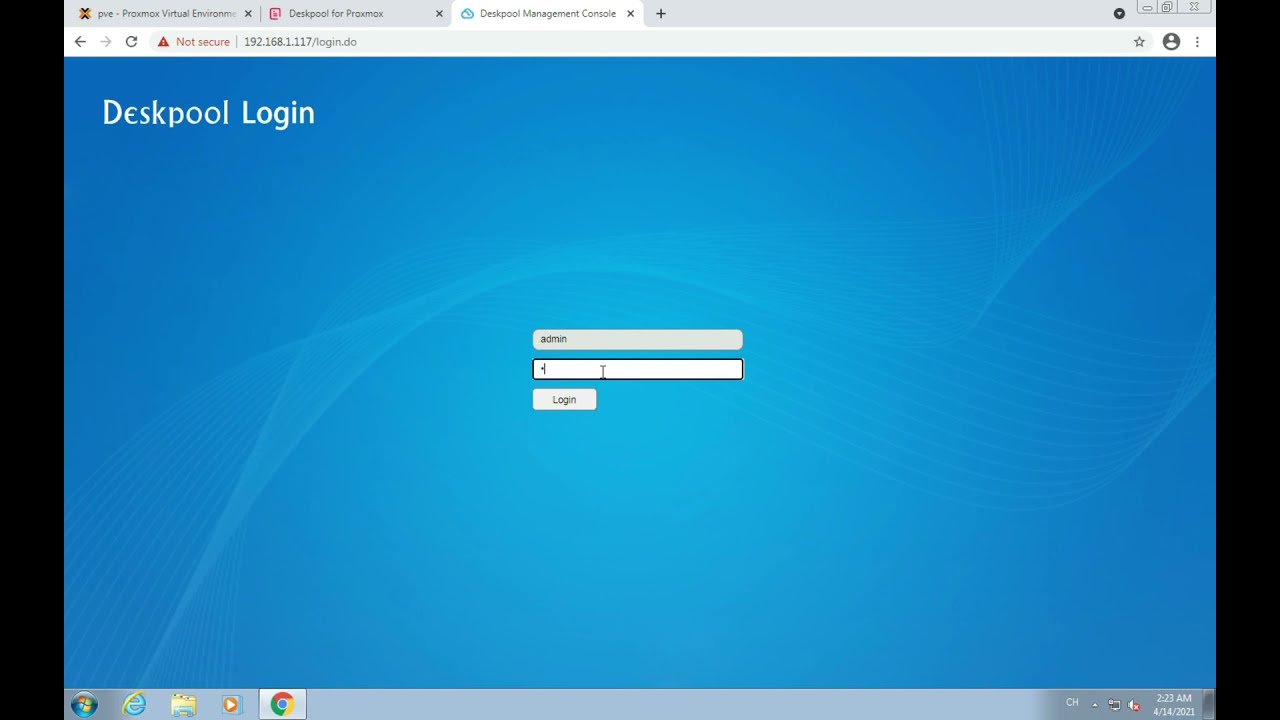Screen dimensions: 1280x720
Task: Focus the password input field
Action: click(637, 370)
